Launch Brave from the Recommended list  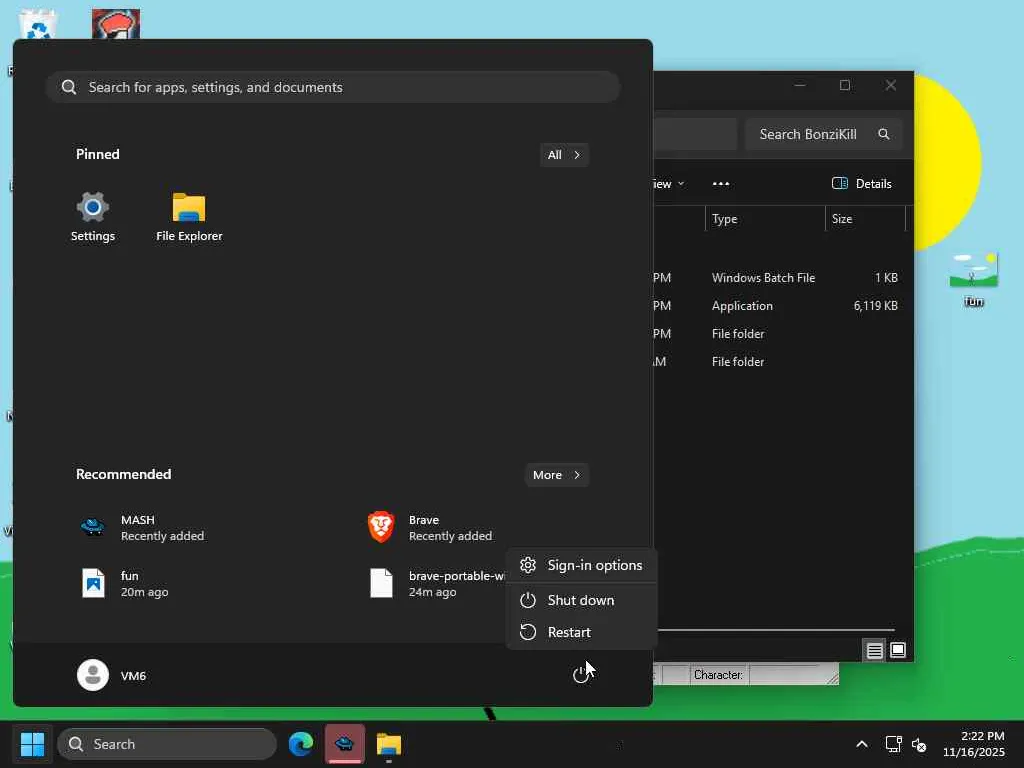429,528
